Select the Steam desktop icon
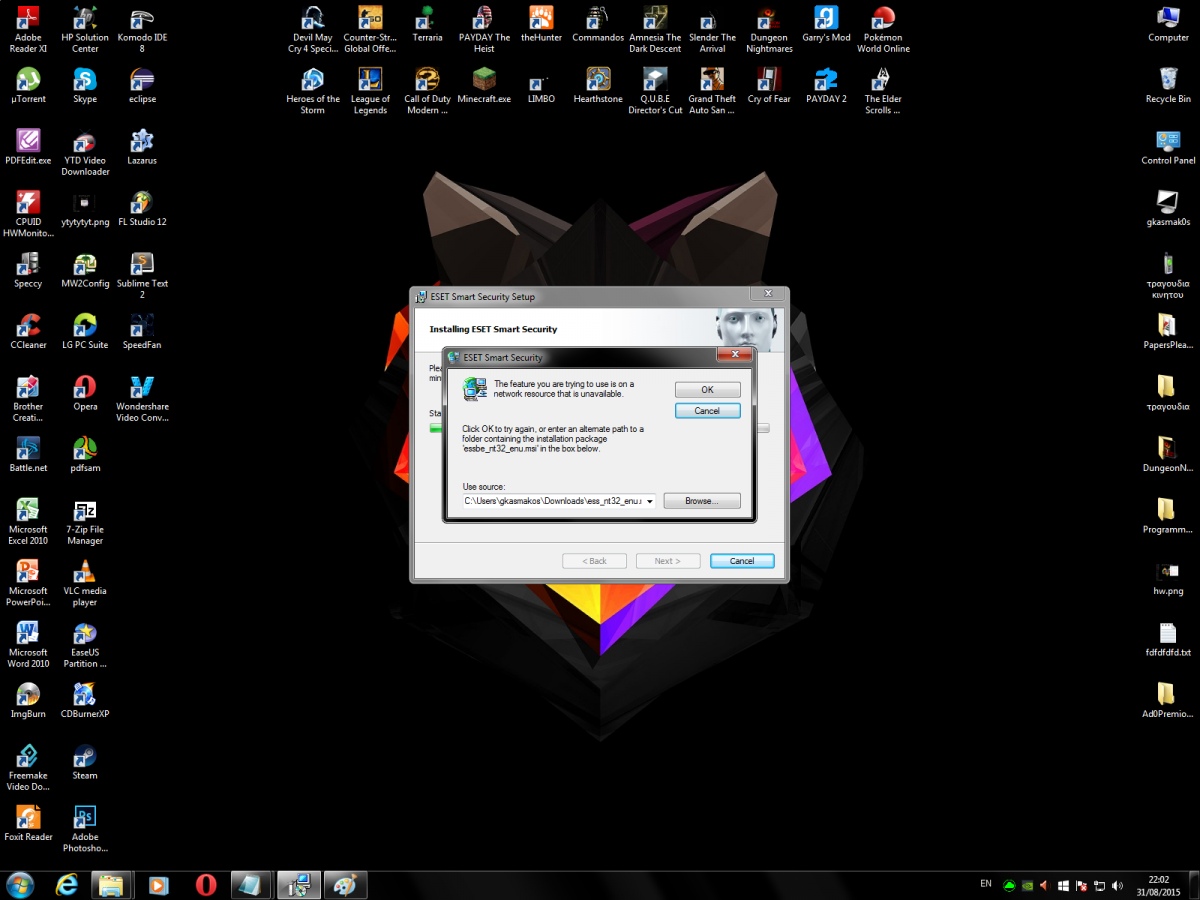The image size is (1200, 900). point(85,762)
